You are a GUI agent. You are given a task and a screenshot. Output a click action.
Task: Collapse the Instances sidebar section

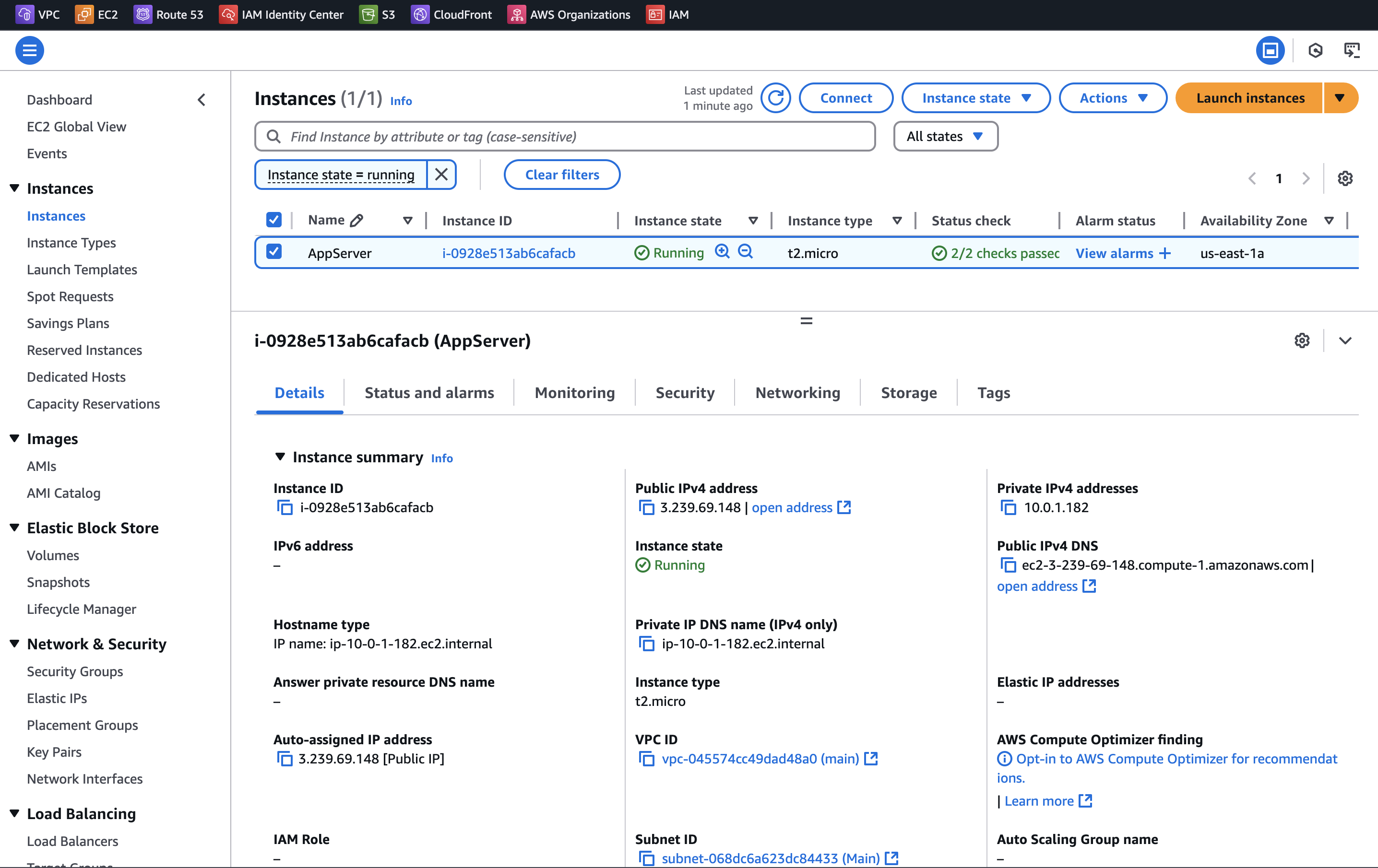(x=15, y=188)
